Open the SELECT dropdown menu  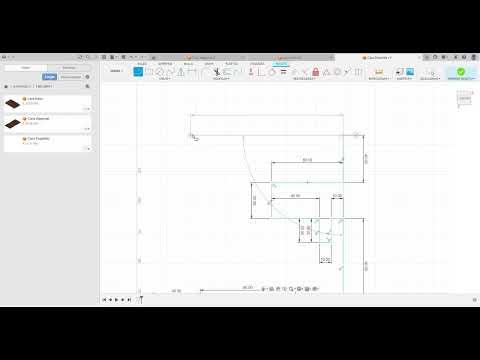point(430,79)
